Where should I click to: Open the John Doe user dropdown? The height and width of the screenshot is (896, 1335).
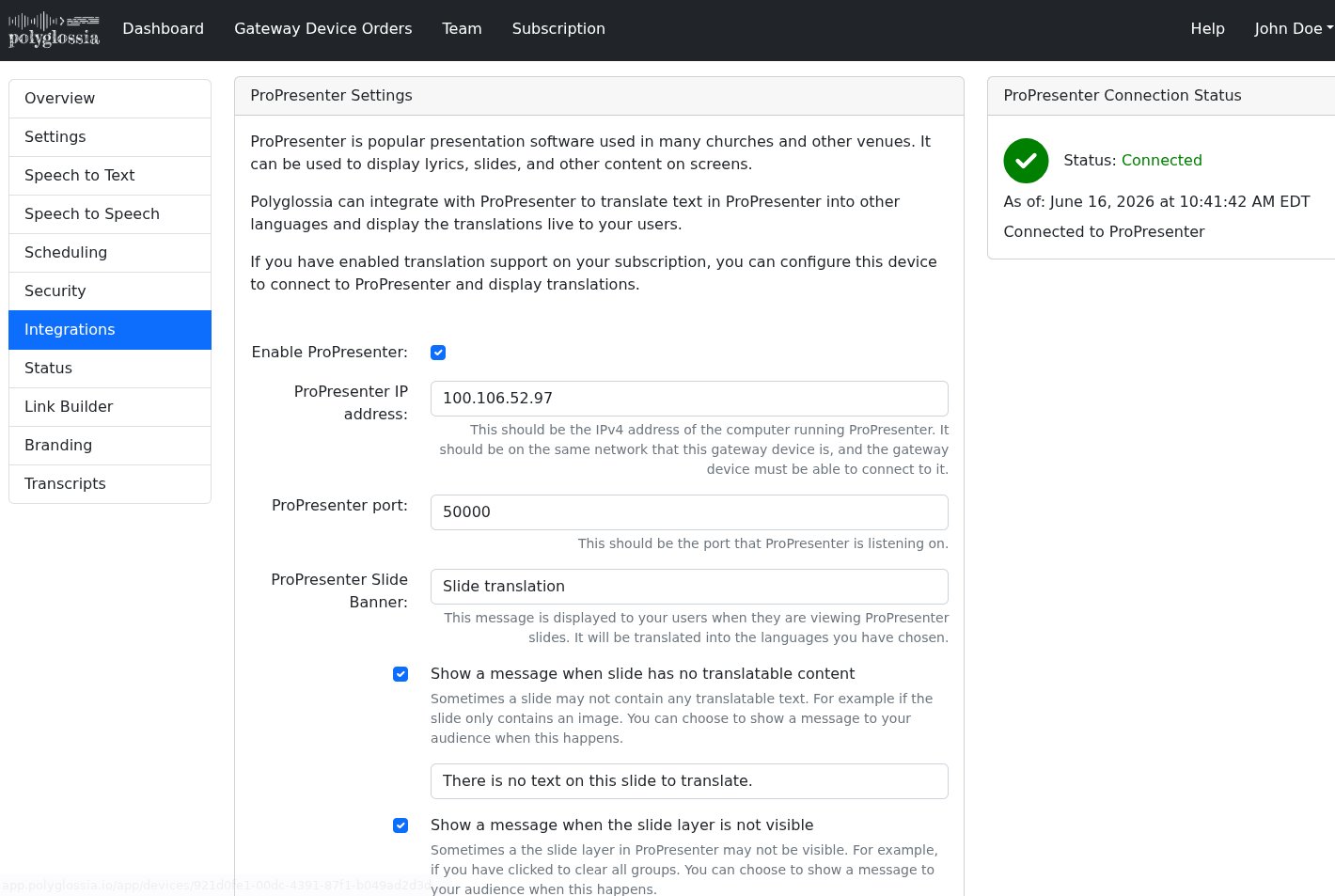point(1294,29)
